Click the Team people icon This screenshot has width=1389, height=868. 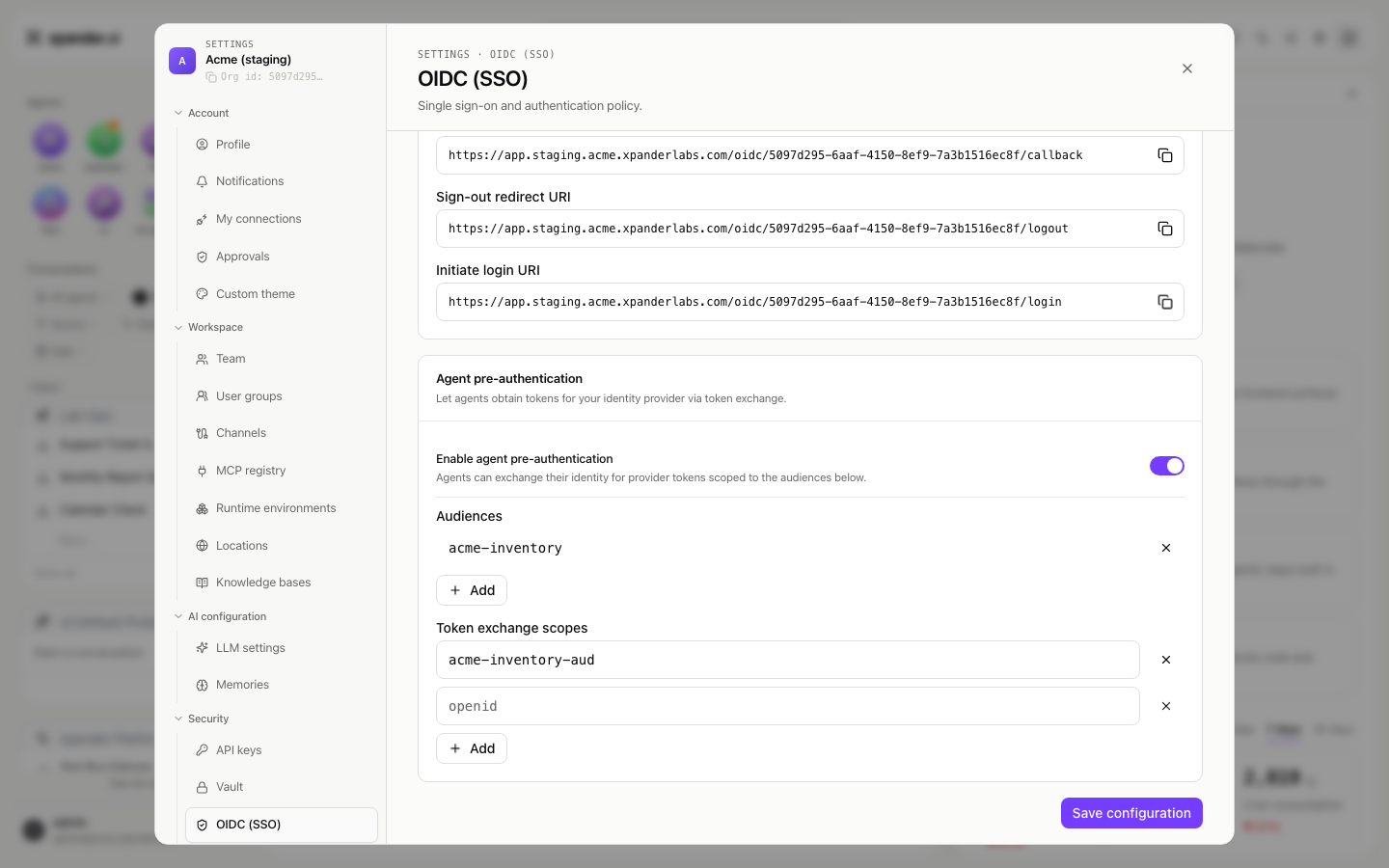(x=202, y=359)
